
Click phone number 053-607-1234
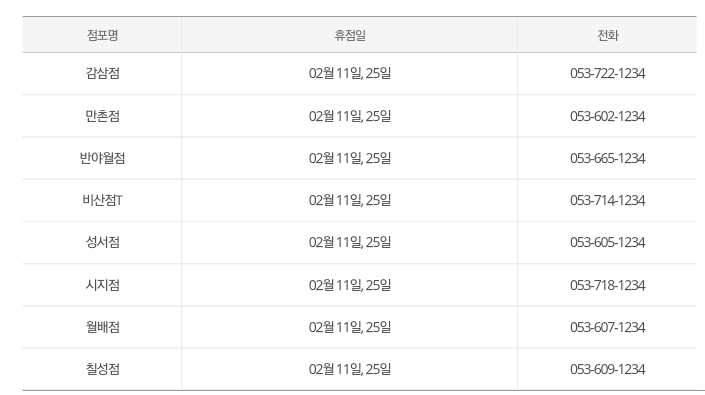tap(607, 327)
